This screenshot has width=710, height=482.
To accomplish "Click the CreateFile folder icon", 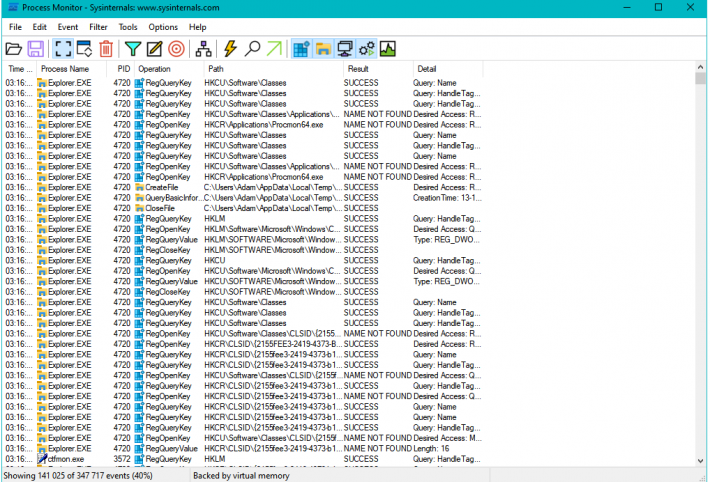I will (139, 187).
